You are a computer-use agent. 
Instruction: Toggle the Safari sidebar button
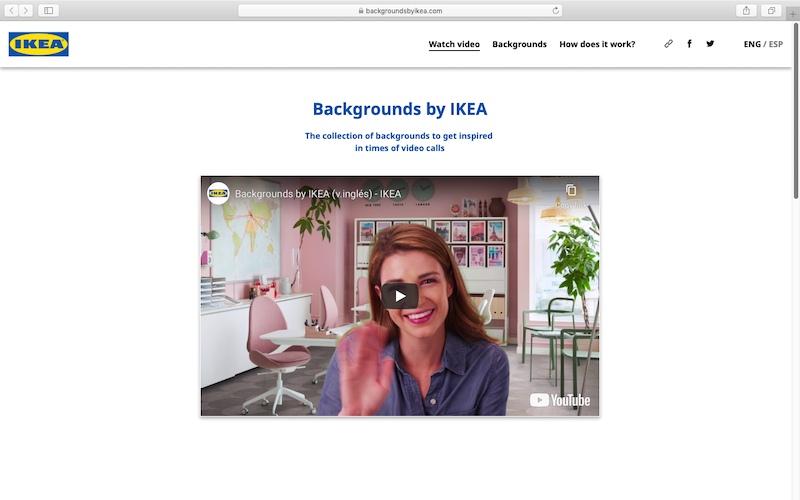coord(48,10)
